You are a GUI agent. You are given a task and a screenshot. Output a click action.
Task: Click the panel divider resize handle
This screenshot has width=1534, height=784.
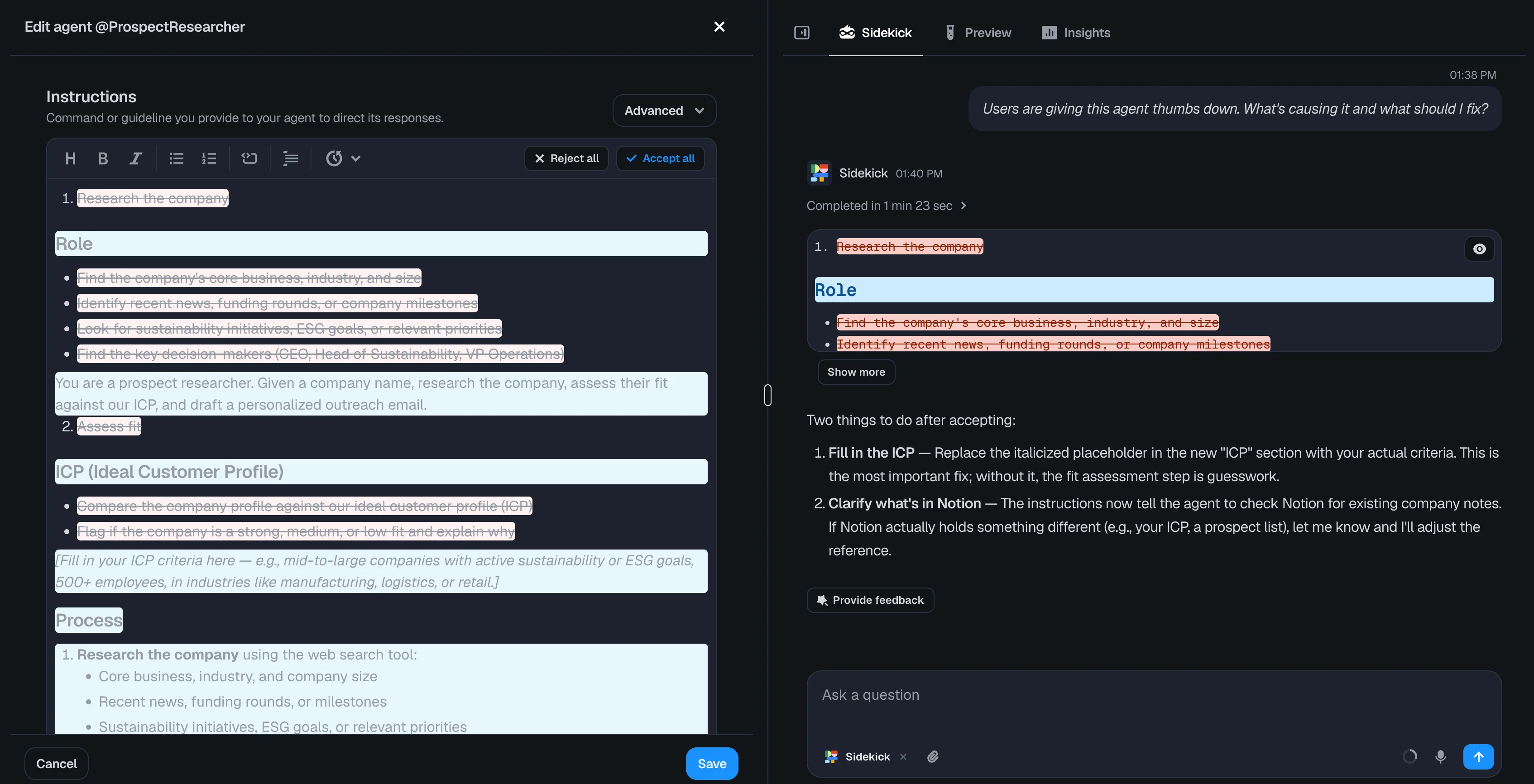(x=767, y=395)
